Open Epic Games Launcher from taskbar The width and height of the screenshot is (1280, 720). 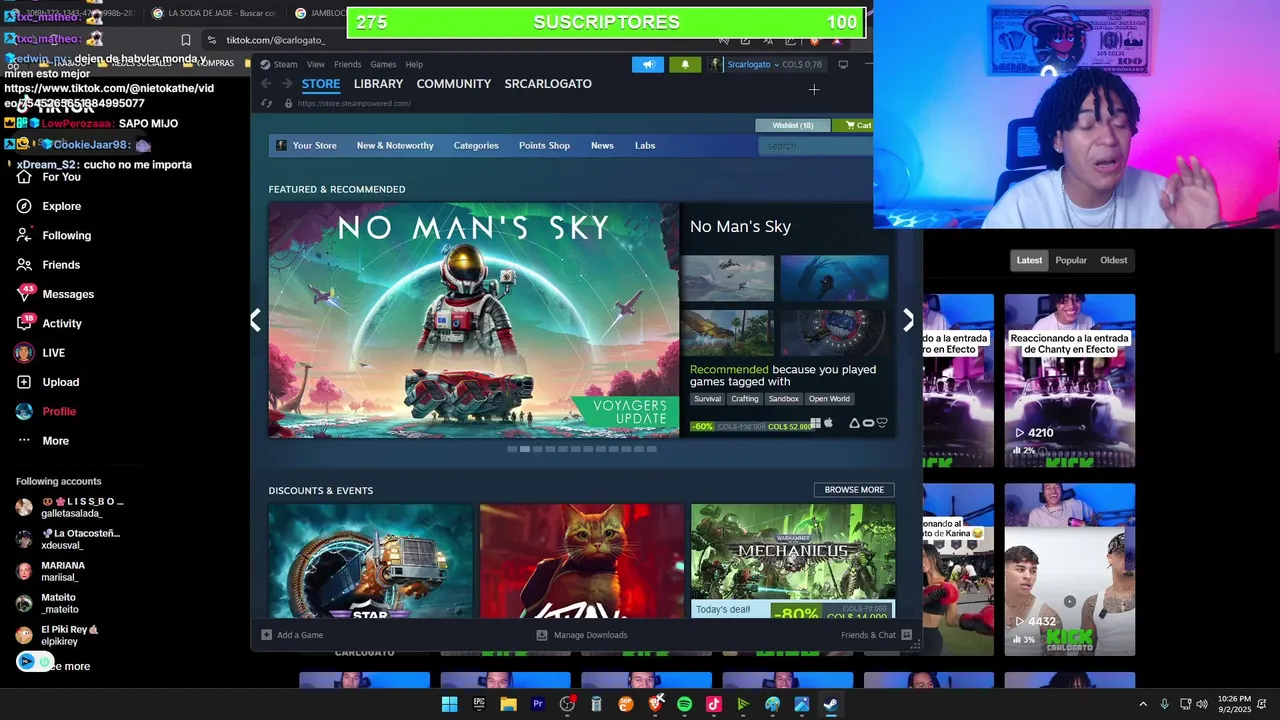[x=479, y=704]
